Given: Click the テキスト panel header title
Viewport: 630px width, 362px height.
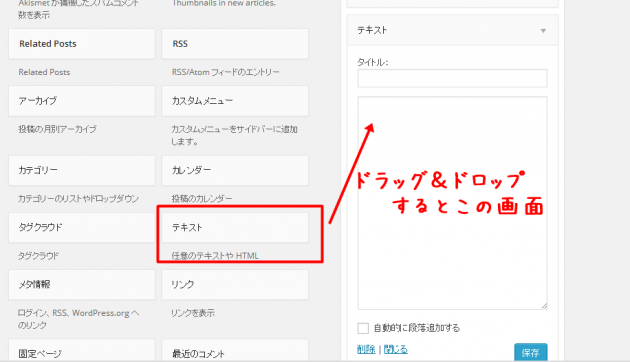Looking at the screenshot, I should tap(372, 31).
